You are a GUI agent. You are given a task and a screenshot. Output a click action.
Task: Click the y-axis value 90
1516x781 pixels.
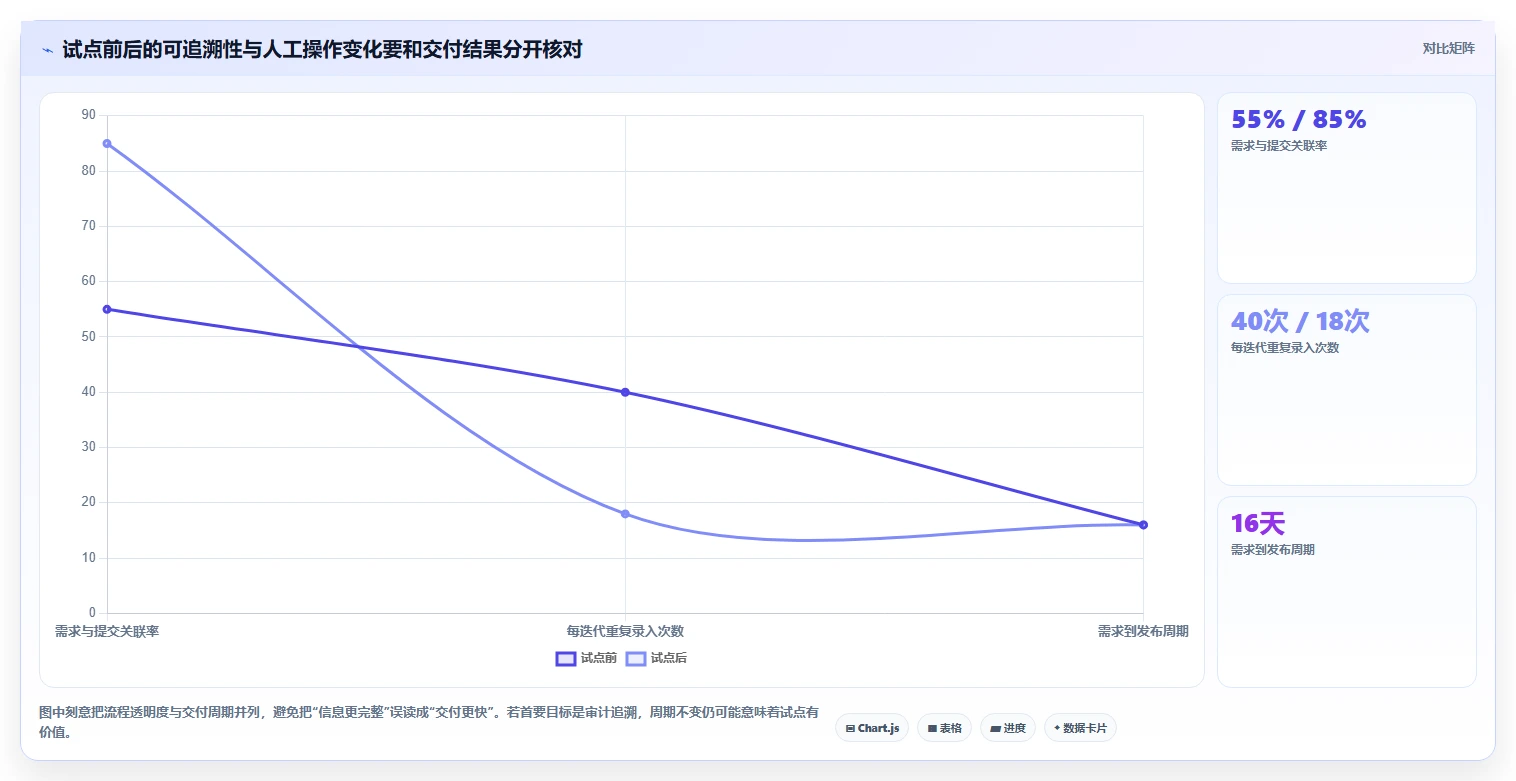89,115
